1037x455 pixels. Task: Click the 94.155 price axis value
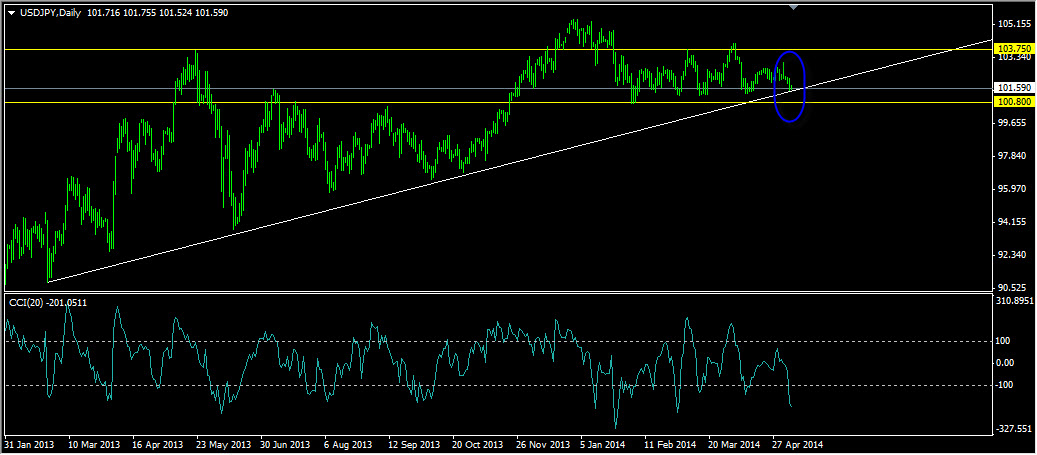point(1011,222)
